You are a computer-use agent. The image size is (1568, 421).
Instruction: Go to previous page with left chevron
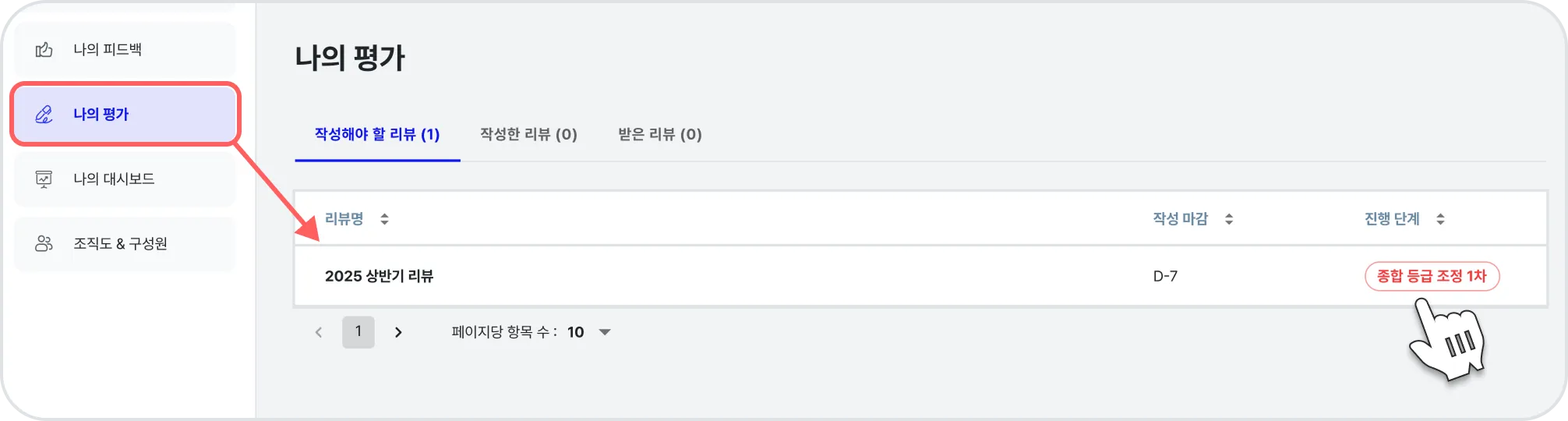319,332
